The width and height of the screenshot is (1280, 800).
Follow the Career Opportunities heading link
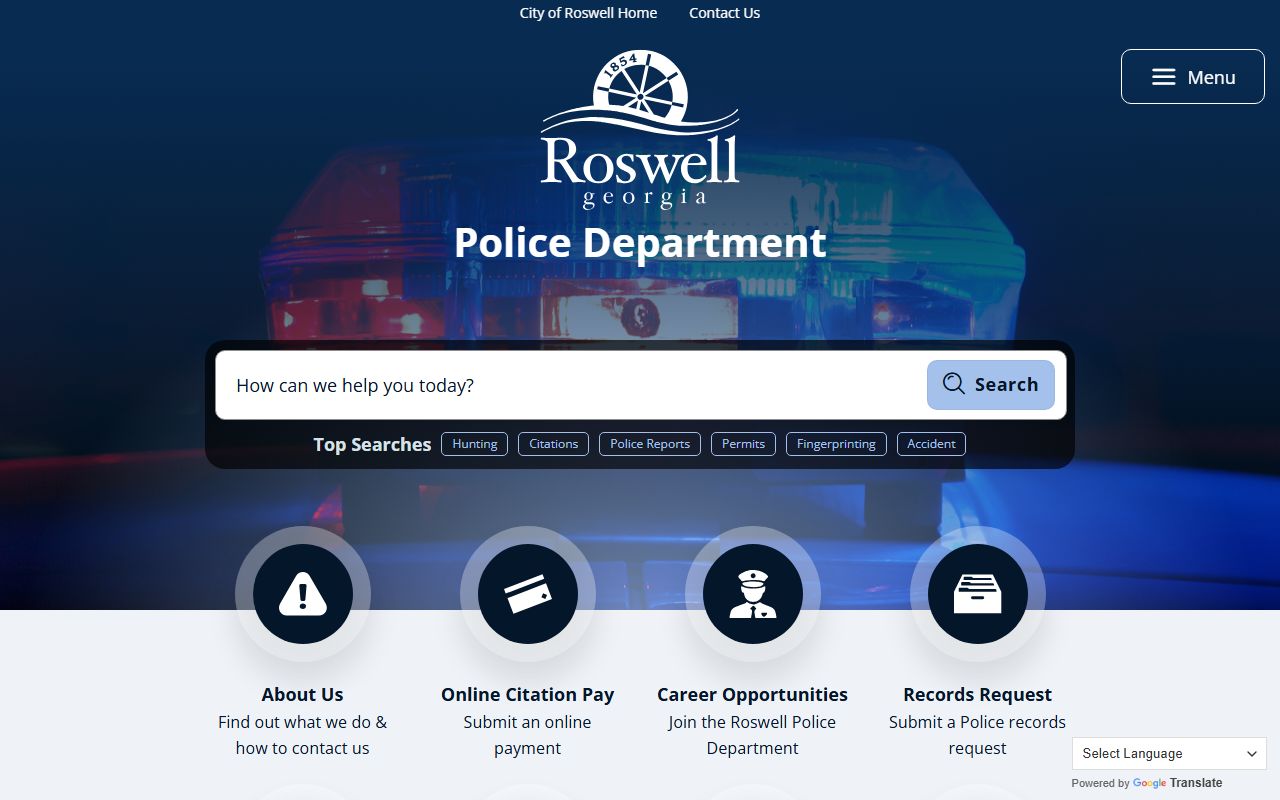(x=753, y=694)
